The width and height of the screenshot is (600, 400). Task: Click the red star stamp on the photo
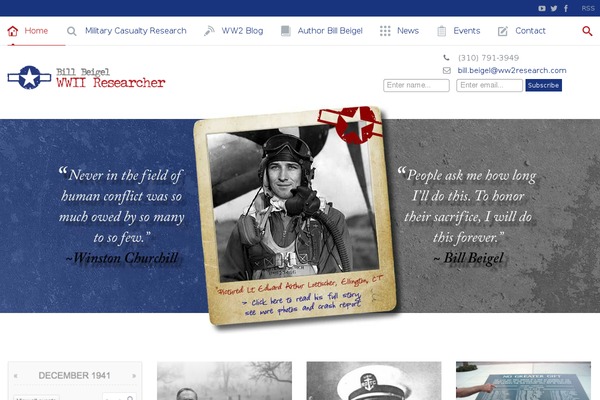pyautogui.click(x=352, y=125)
